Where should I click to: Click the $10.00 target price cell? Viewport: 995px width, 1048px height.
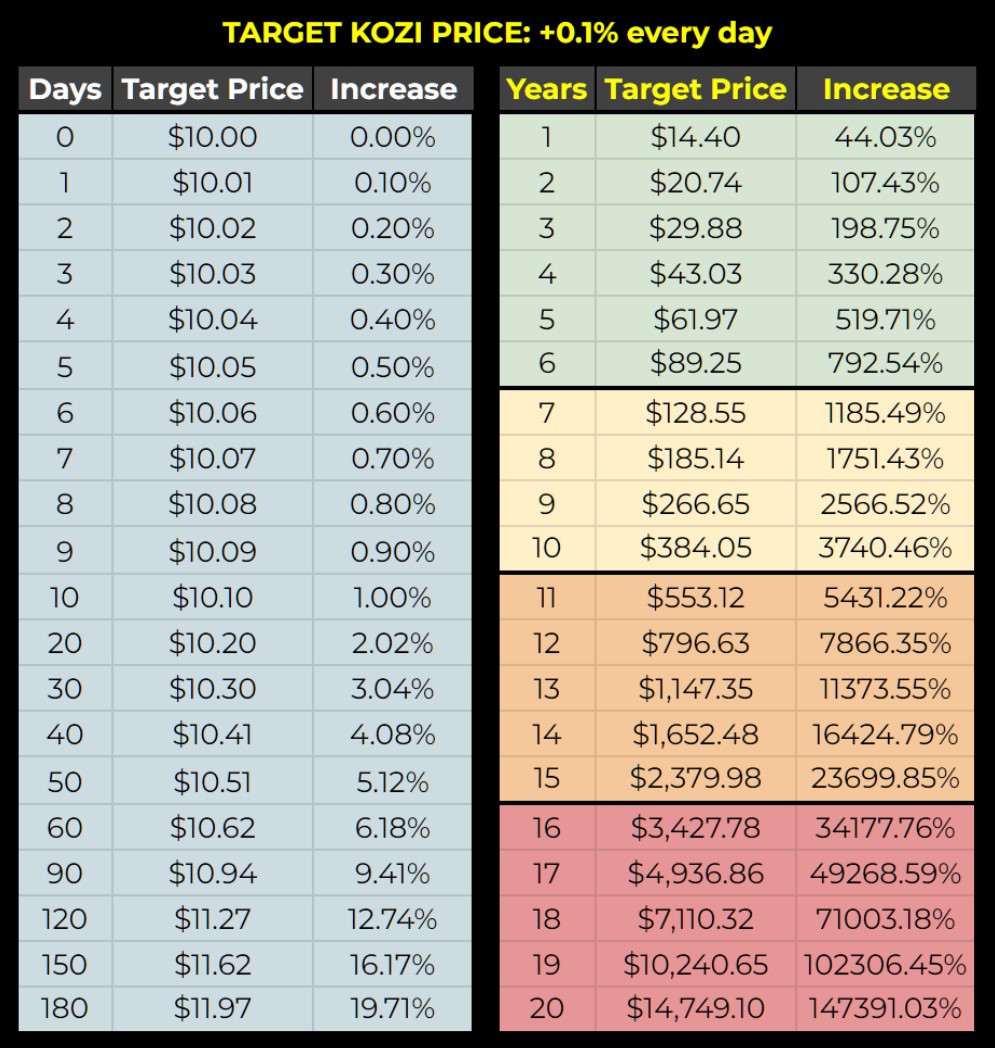click(213, 136)
